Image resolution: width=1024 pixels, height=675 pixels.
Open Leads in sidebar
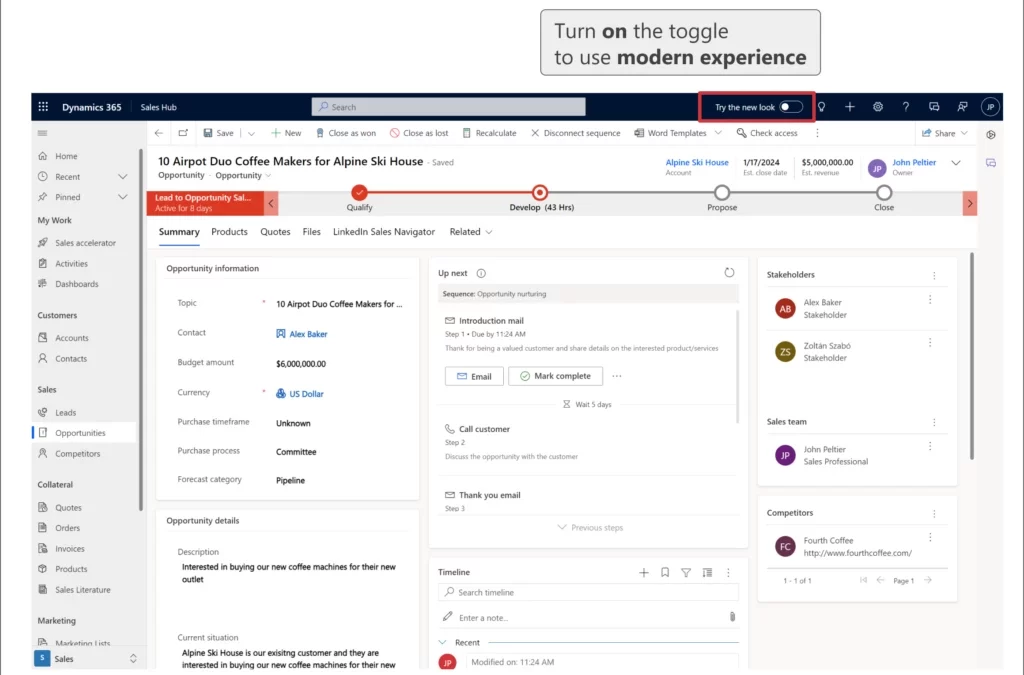point(65,413)
